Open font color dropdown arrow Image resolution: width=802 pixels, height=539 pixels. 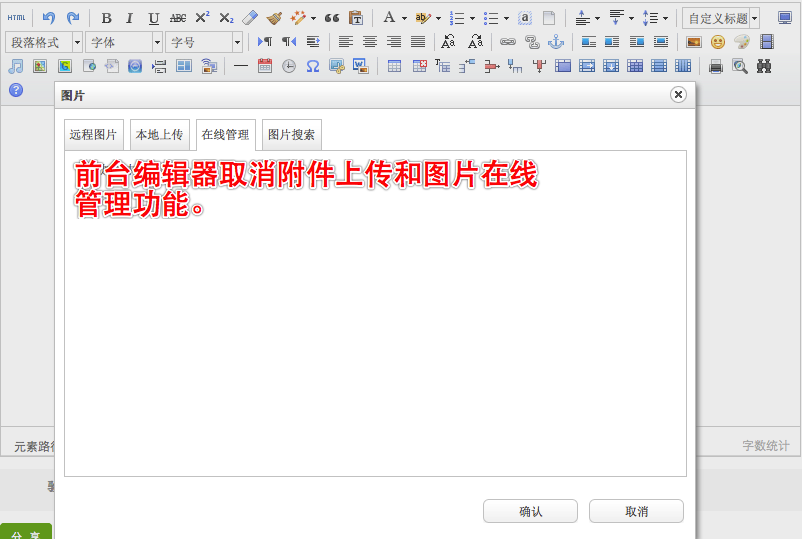(x=404, y=18)
